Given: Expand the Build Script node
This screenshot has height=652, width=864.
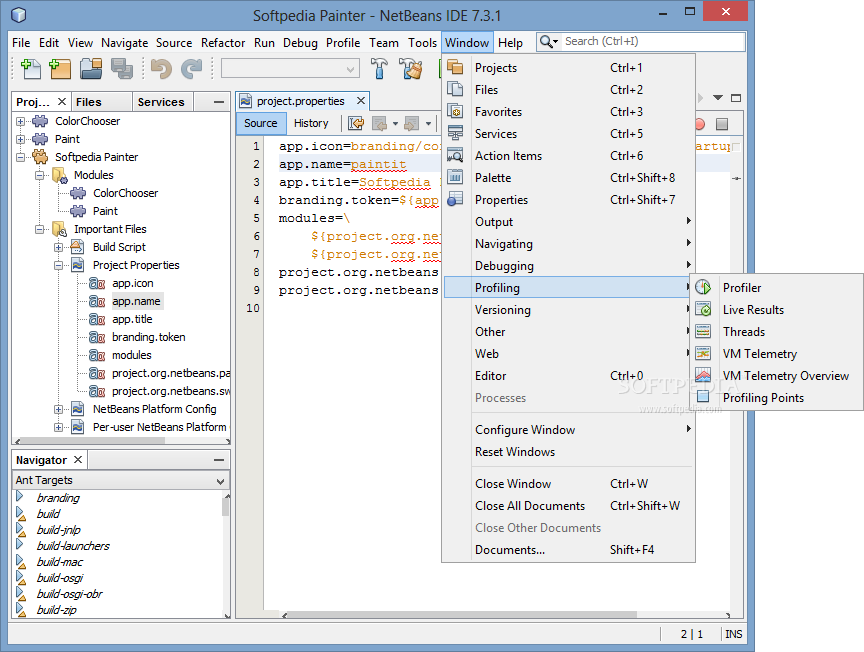Looking at the screenshot, I should 58,247.
